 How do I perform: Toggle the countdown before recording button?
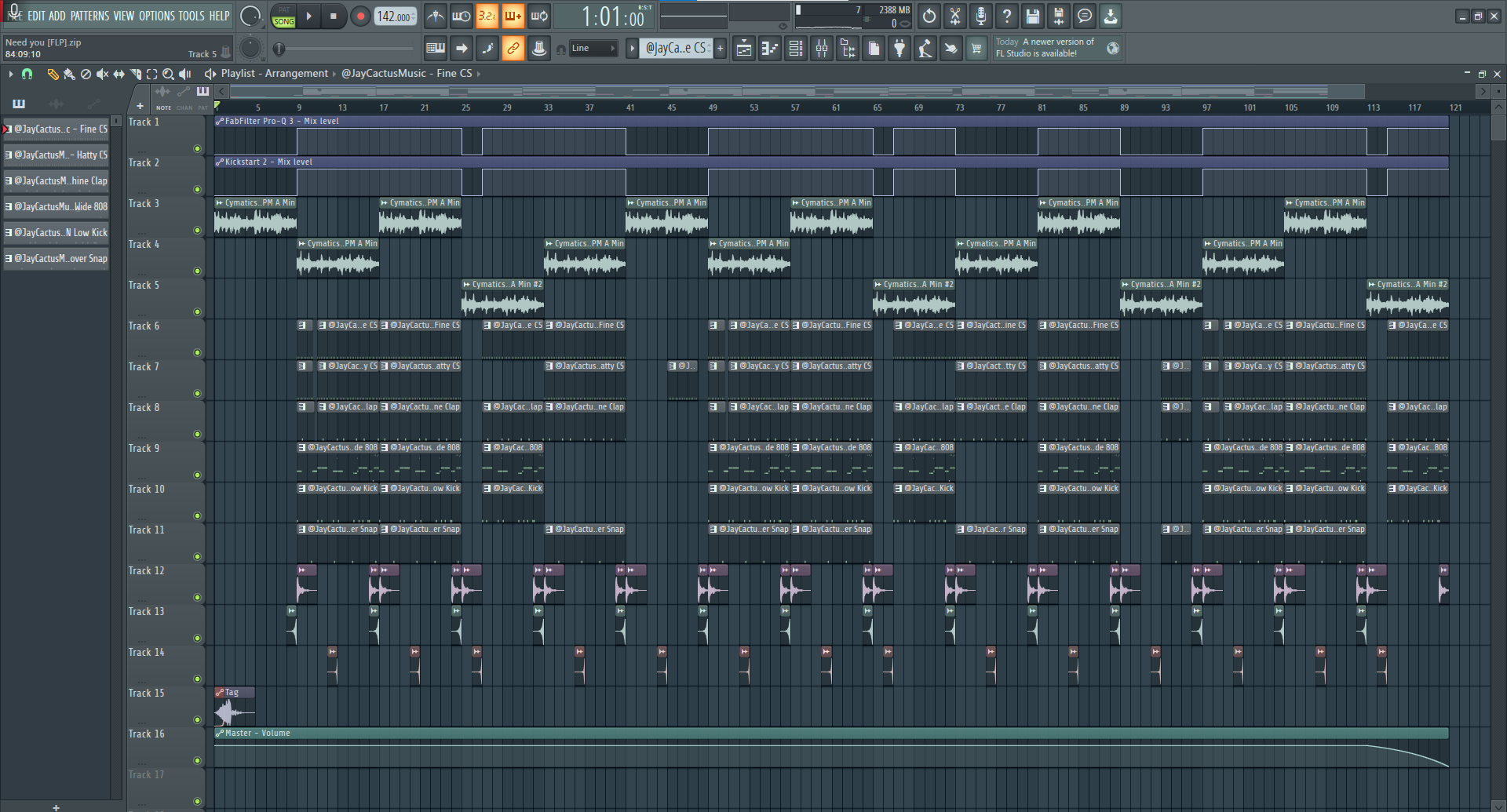pos(487,16)
